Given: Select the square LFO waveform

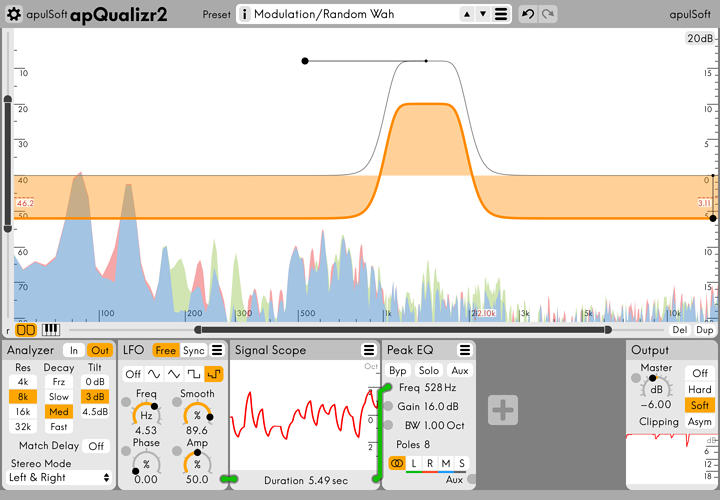Looking at the screenshot, I should pyautogui.click(x=194, y=374).
